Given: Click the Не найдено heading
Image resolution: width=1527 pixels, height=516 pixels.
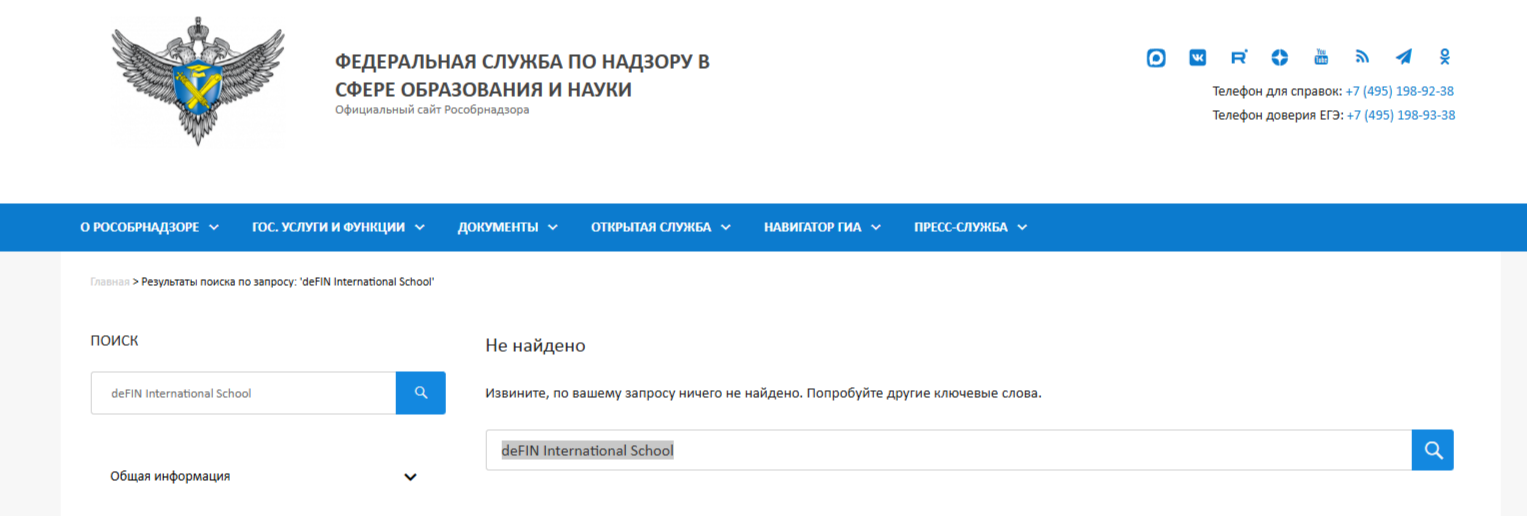Looking at the screenshot, I should 535,346.
